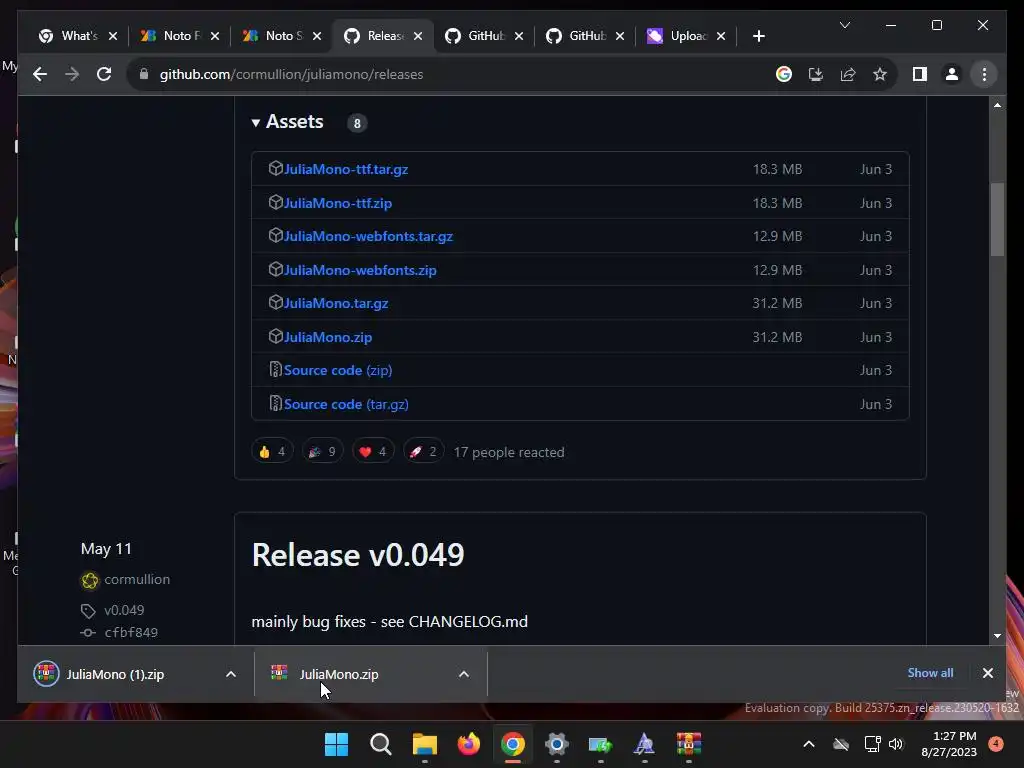1024x768 pixels.
Task: Open the Chrome three-dot menu
Action: pos(984,74)
